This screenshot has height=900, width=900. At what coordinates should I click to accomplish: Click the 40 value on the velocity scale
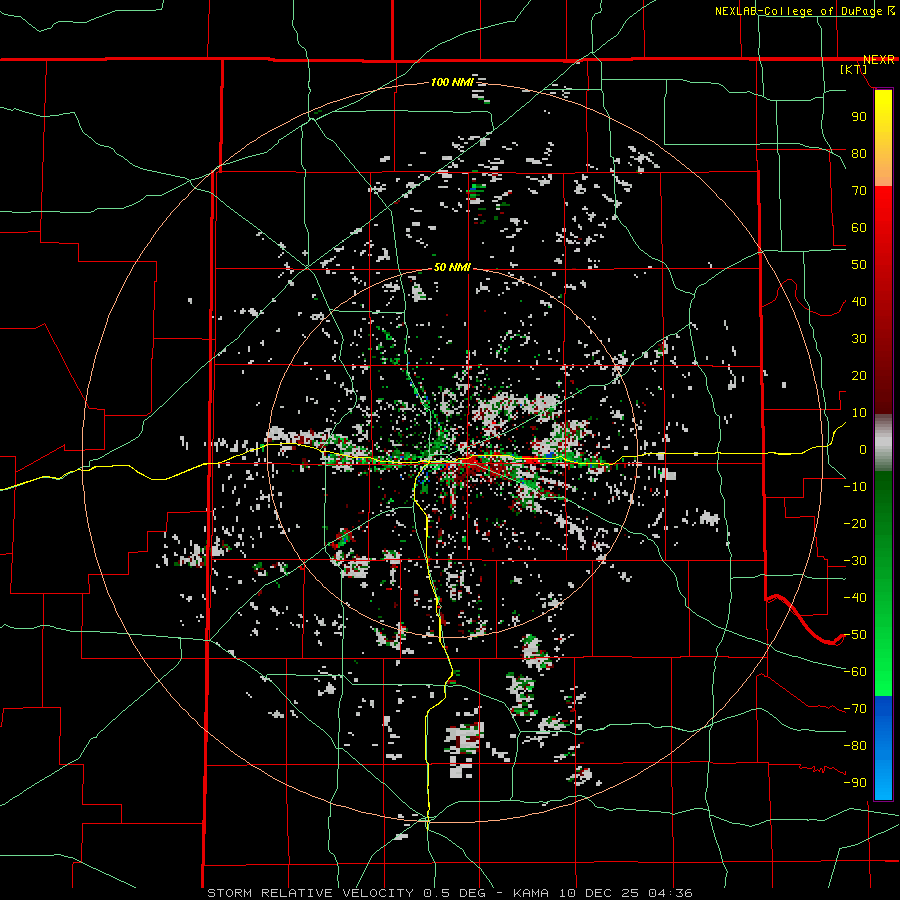pyautogui.click(x=859, y=301)
